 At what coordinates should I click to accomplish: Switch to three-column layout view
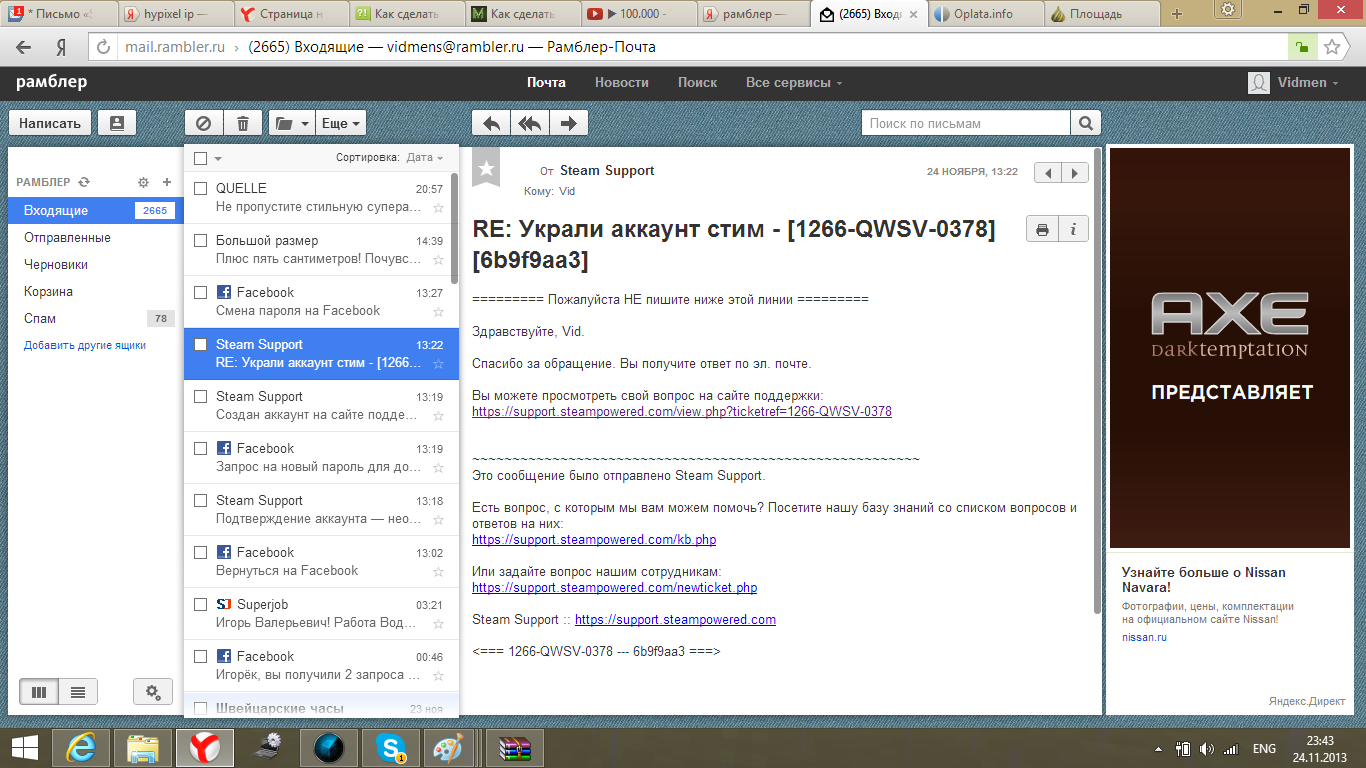[x=39, y=691]
